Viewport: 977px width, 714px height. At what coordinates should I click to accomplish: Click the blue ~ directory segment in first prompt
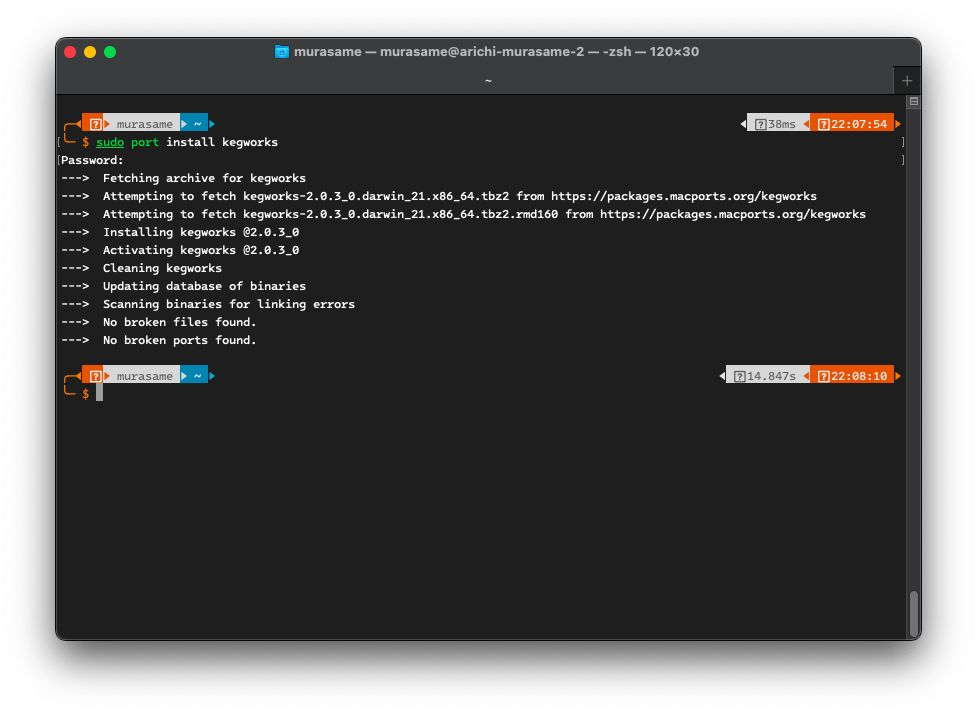pyautogui.click(x=197, y=124)
